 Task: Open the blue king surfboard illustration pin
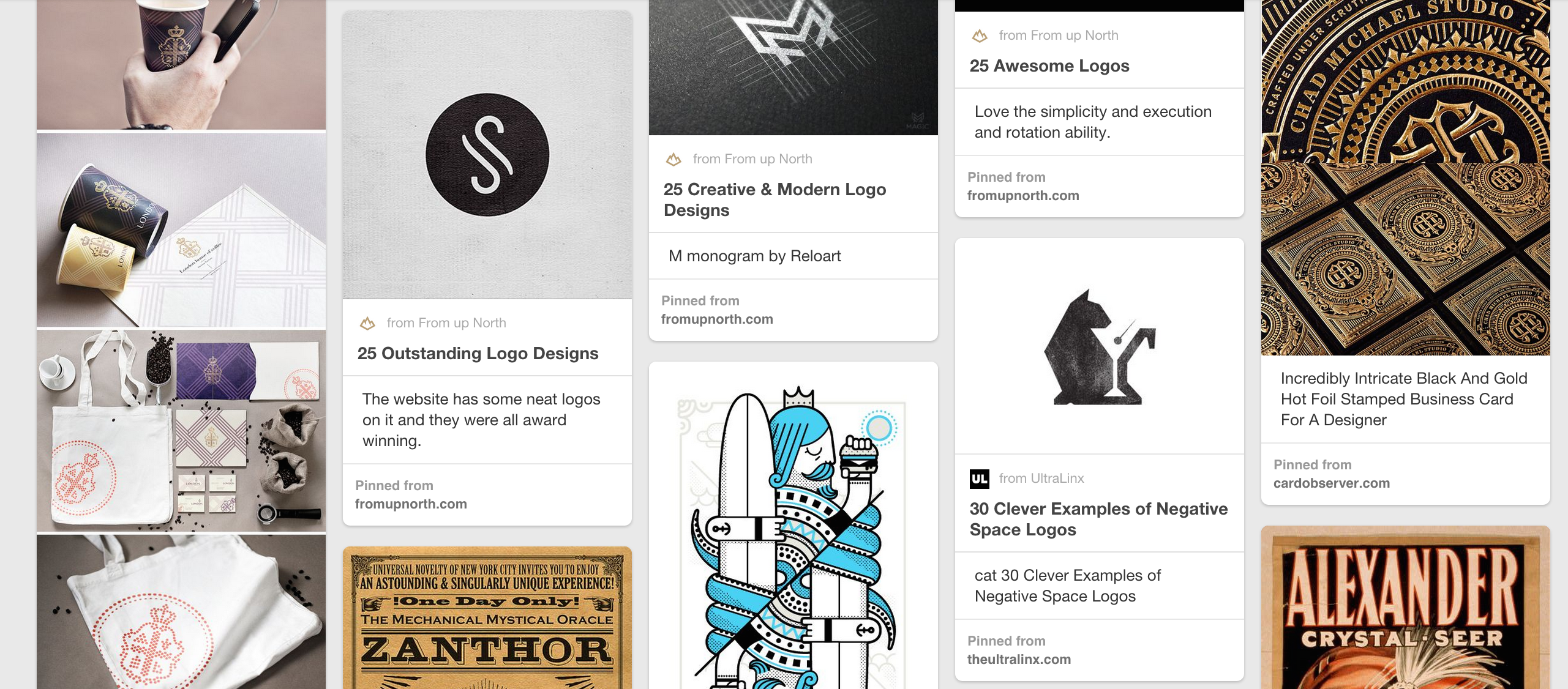click(x=793, y=526)
